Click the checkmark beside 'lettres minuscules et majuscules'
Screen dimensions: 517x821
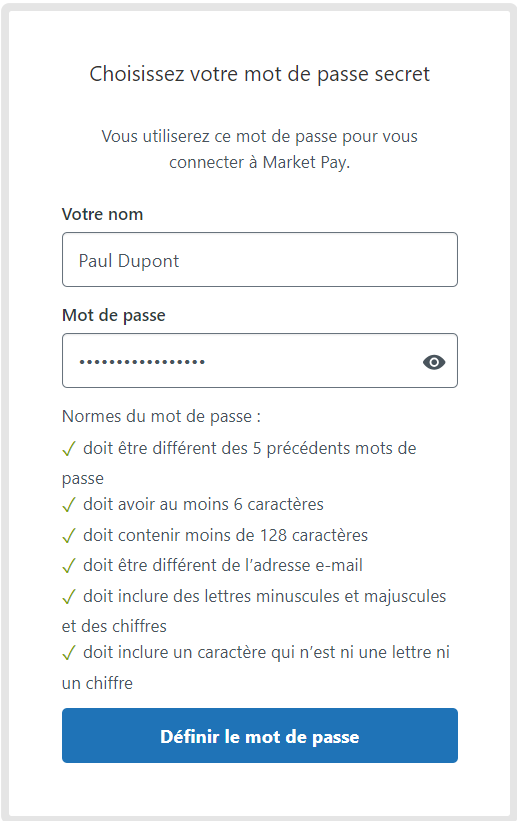click(x=69, y=597)
